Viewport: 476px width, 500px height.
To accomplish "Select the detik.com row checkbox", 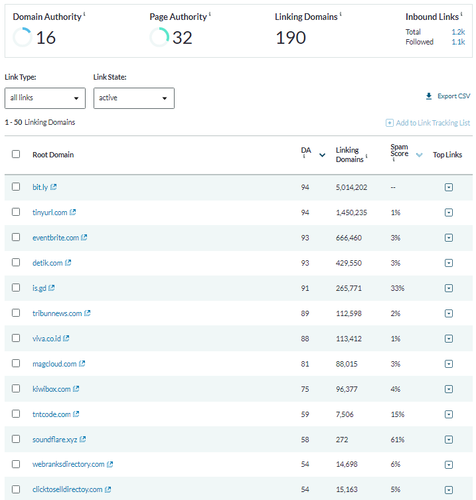I will 16,262.
